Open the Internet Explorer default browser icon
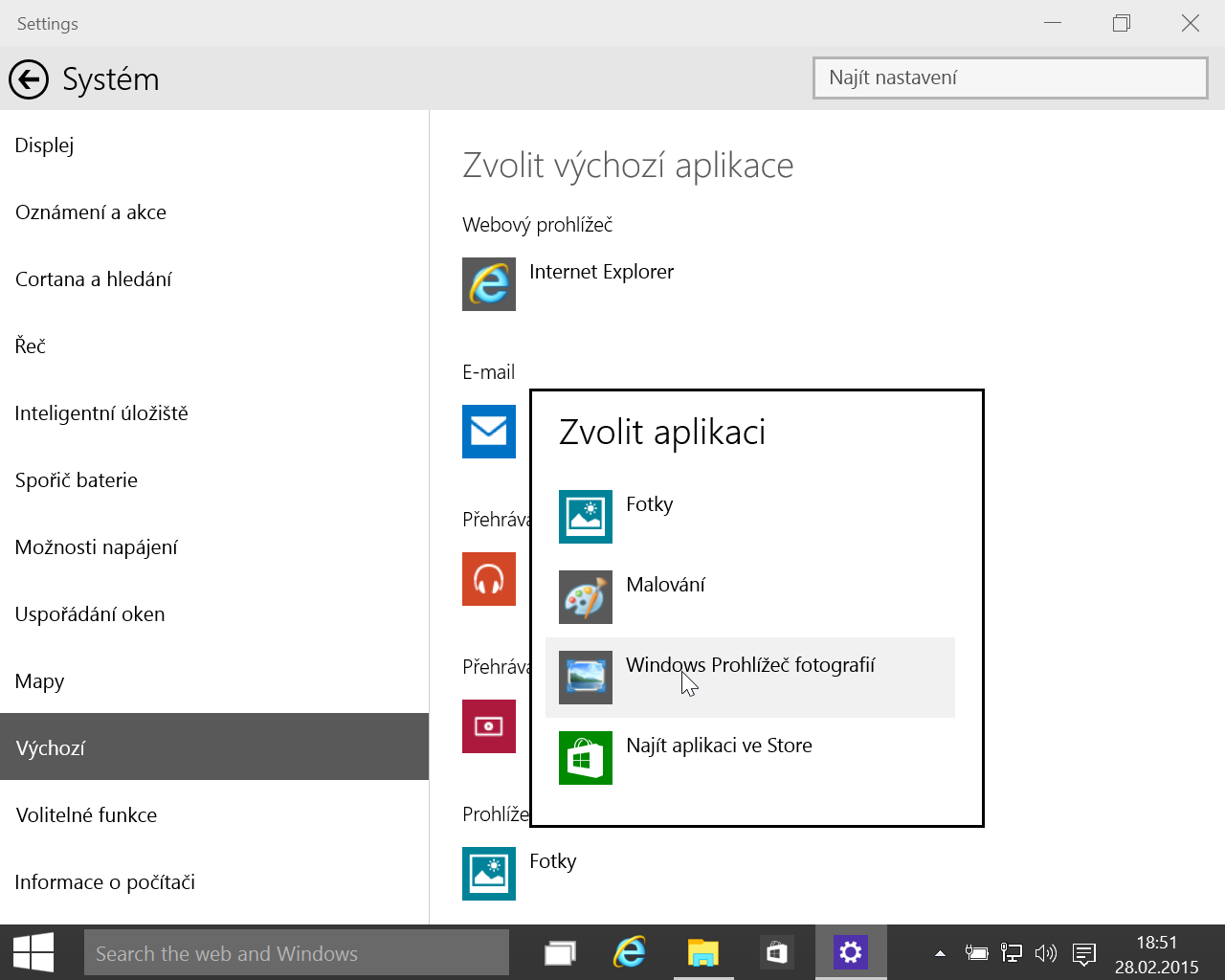 [x=489, y=284]
